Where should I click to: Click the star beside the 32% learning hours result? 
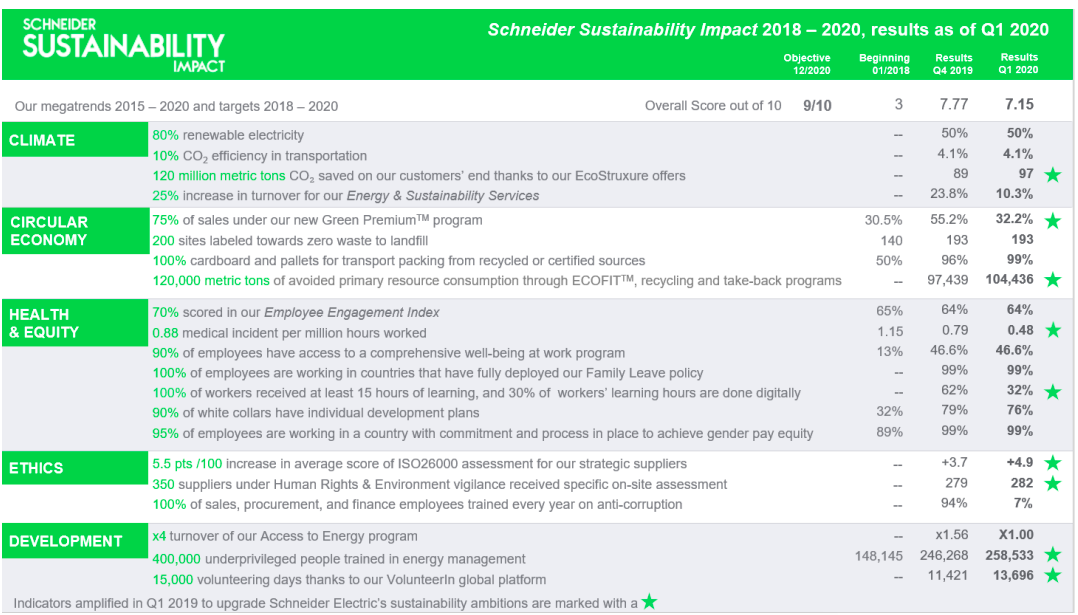[1052, 392]
